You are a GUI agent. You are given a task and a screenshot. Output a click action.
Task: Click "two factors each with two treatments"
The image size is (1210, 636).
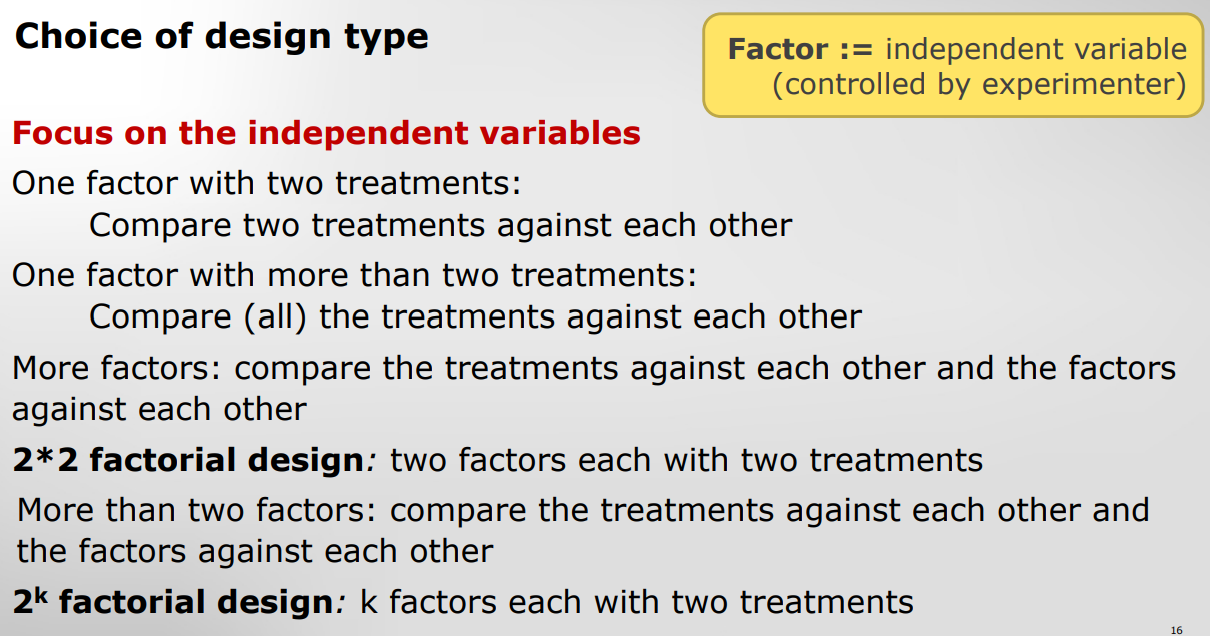[686, 460]
